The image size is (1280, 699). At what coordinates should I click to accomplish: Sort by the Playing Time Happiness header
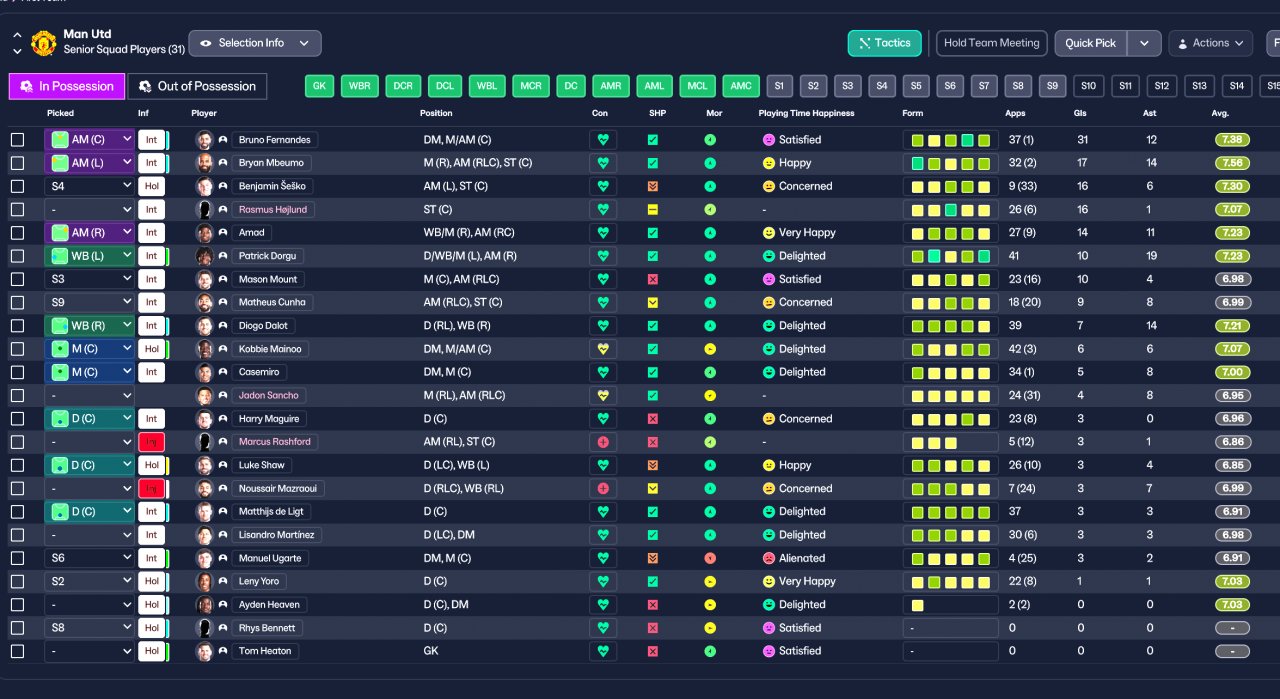coord(806,113)
